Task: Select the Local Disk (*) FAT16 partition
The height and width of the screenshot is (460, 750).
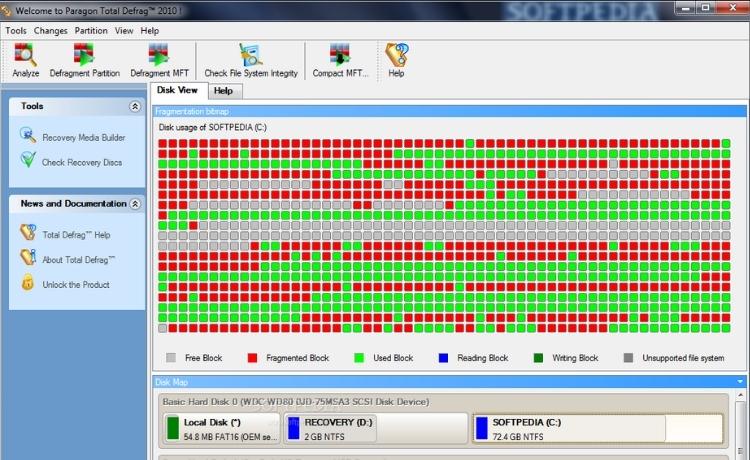Action: tap(222, 428)
